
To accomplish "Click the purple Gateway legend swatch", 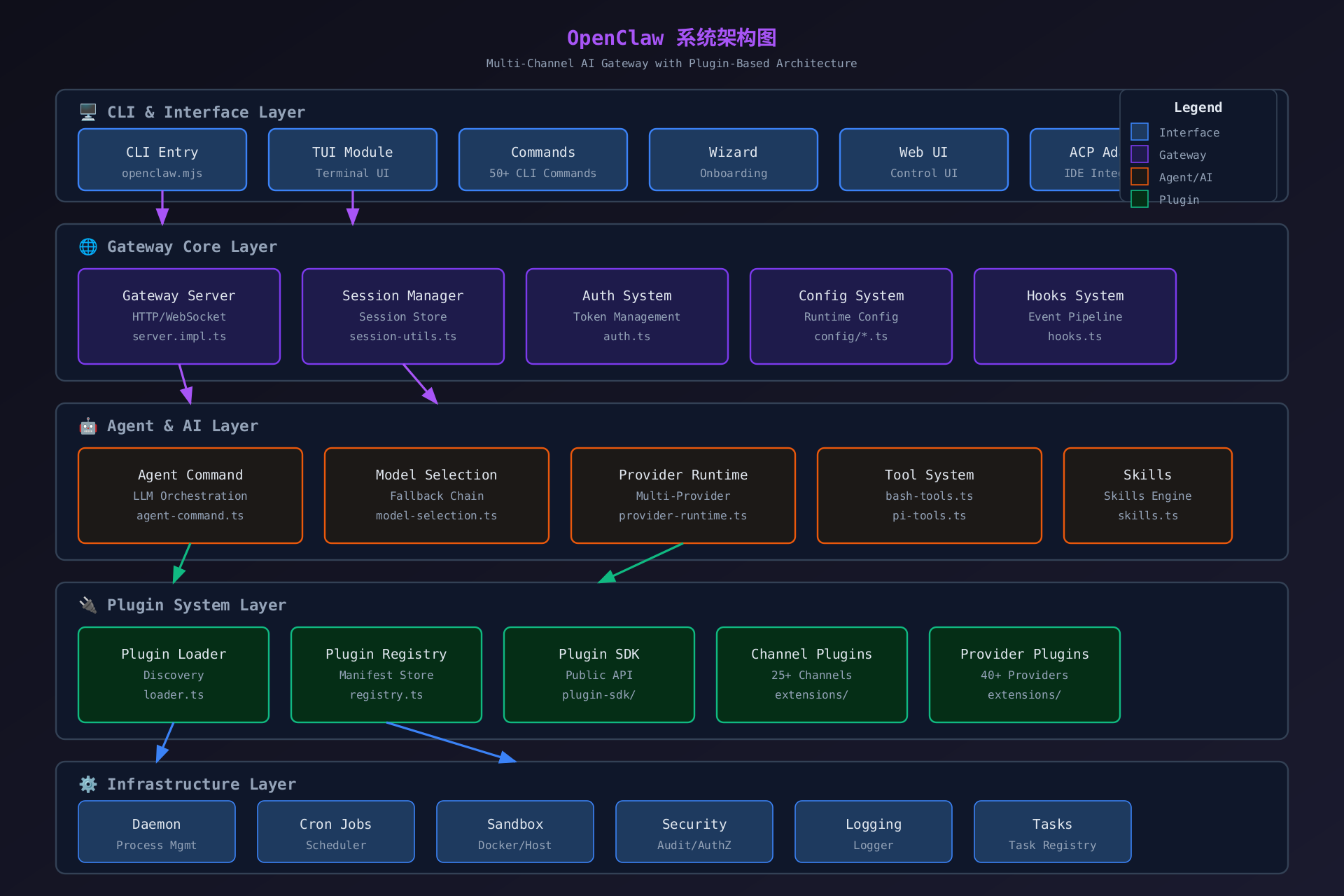I will [1140, 155].
